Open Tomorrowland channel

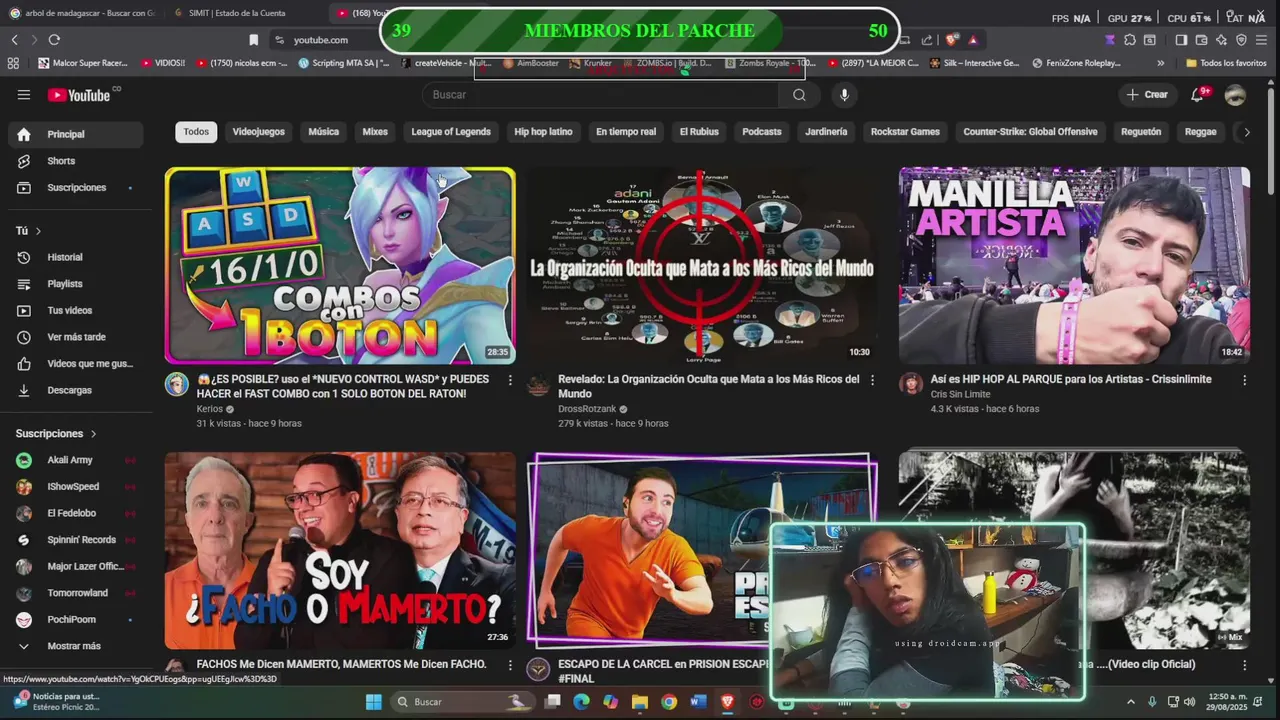(75, 593)
